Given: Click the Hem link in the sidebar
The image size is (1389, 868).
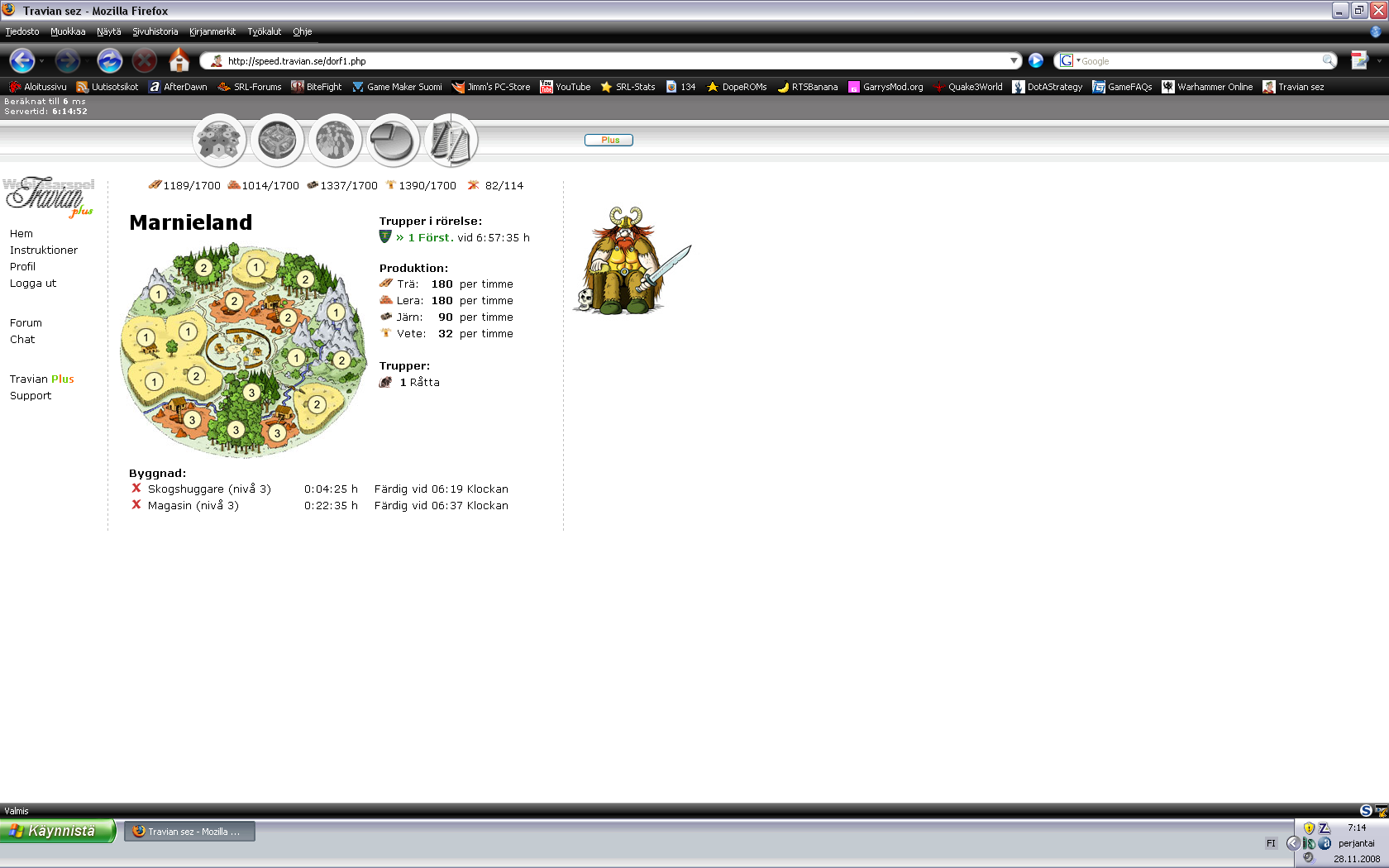Looking at the screenshot, I should point(21,234).
